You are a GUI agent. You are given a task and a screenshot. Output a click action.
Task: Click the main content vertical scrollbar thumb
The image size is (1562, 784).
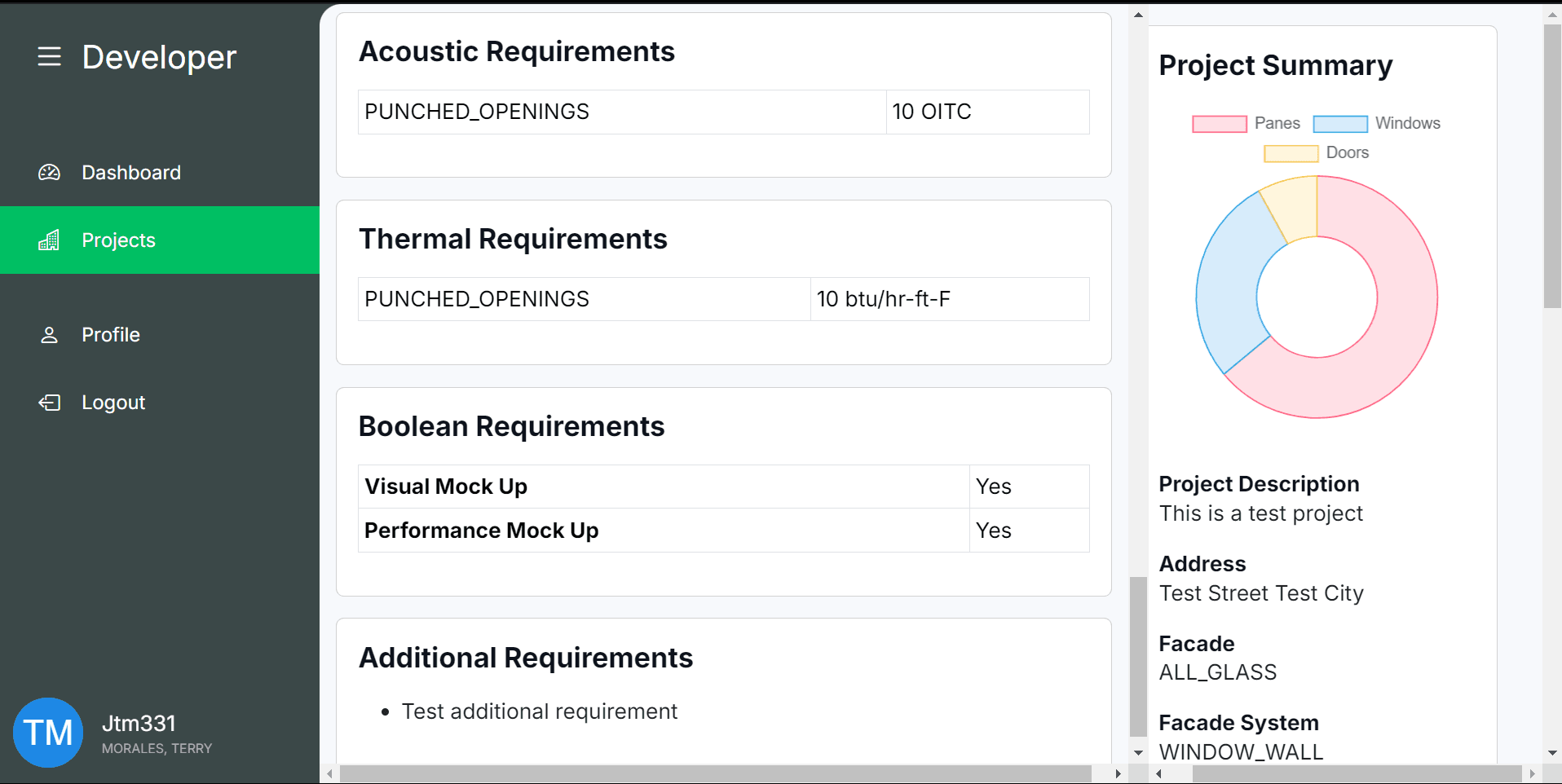coord(1138,656)
